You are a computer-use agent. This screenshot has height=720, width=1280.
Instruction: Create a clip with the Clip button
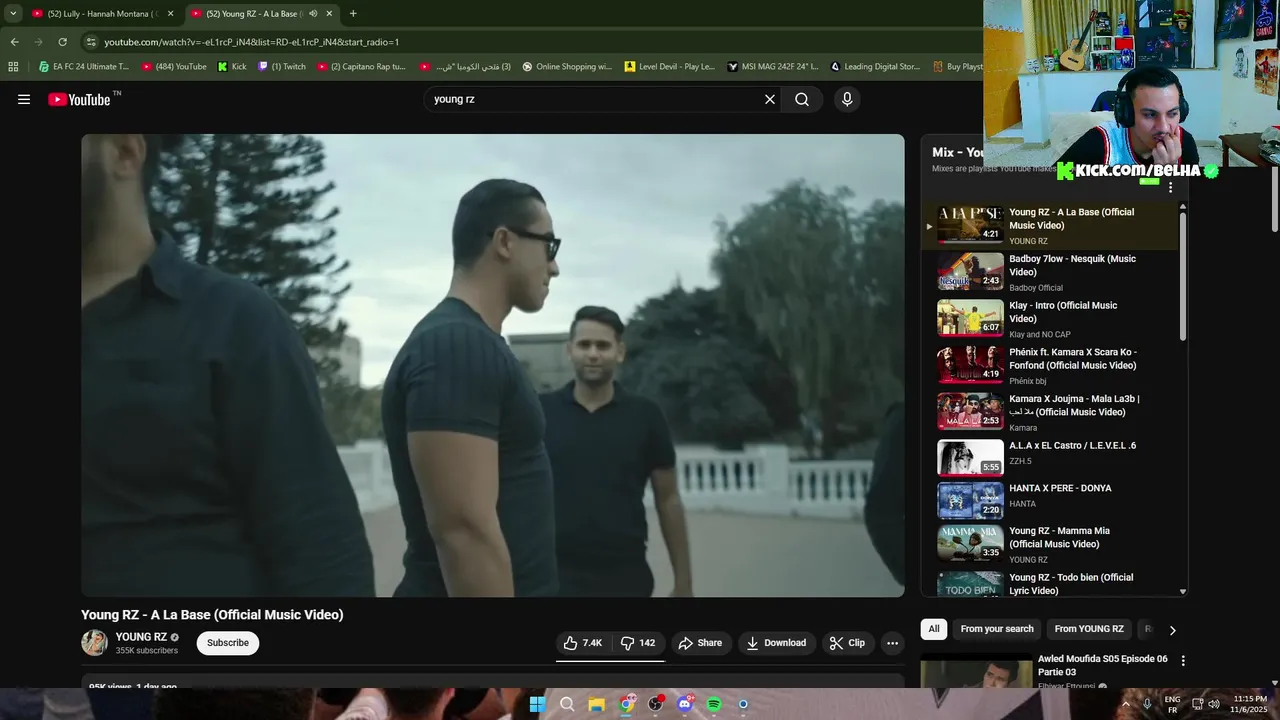pos(847,643)
